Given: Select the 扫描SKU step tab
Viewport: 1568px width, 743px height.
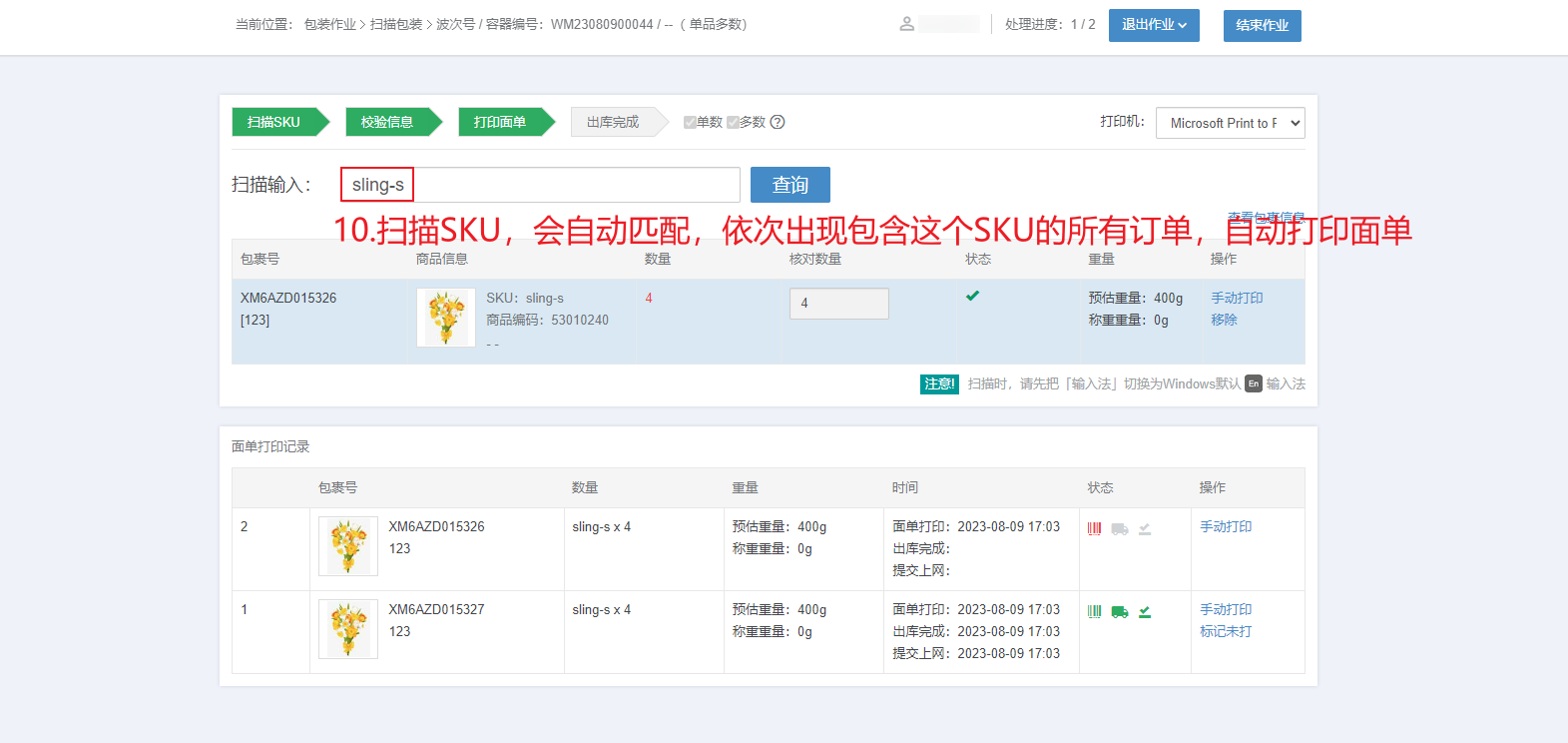Looking at the screenshot, I should [280, 122].
